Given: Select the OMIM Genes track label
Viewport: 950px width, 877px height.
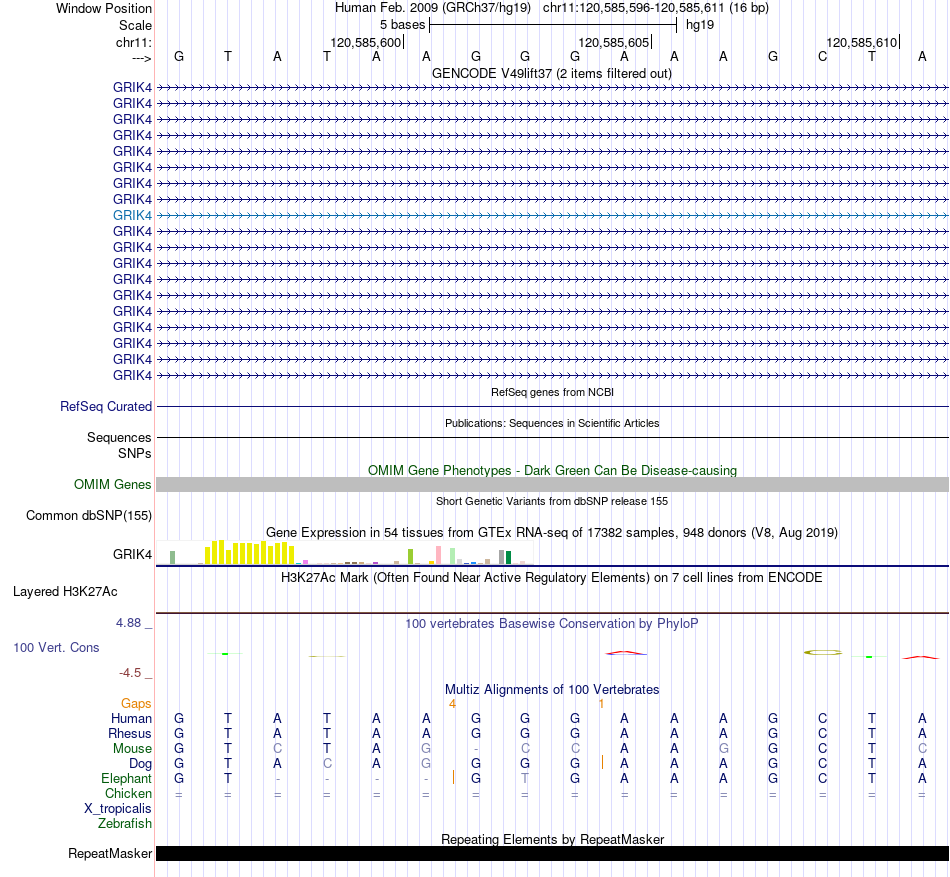Looking at the screenshot, I should pyautogui.click(x=112, y=485).
